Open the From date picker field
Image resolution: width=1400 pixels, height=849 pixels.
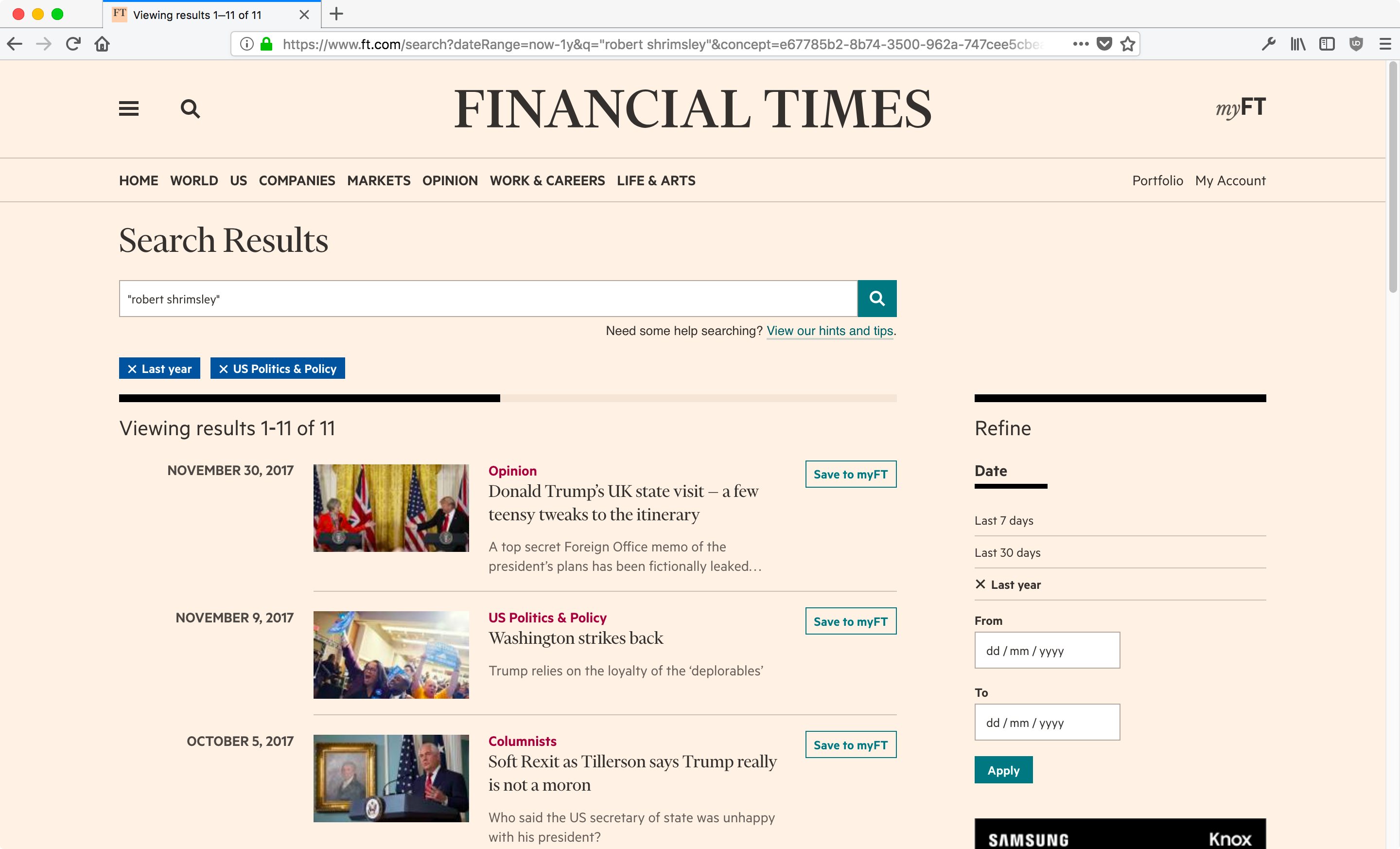point(1048,650)
